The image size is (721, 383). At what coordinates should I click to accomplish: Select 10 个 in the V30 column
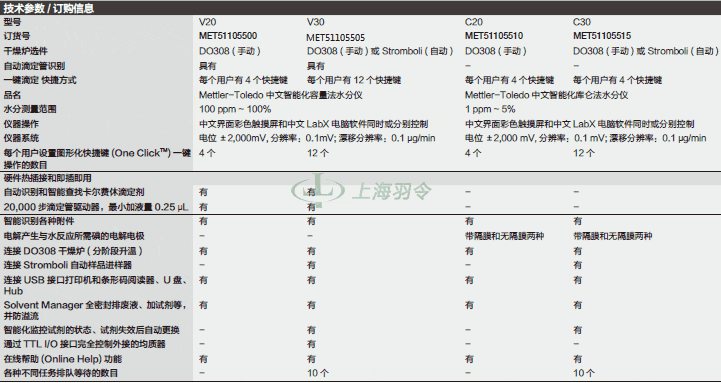318,373
